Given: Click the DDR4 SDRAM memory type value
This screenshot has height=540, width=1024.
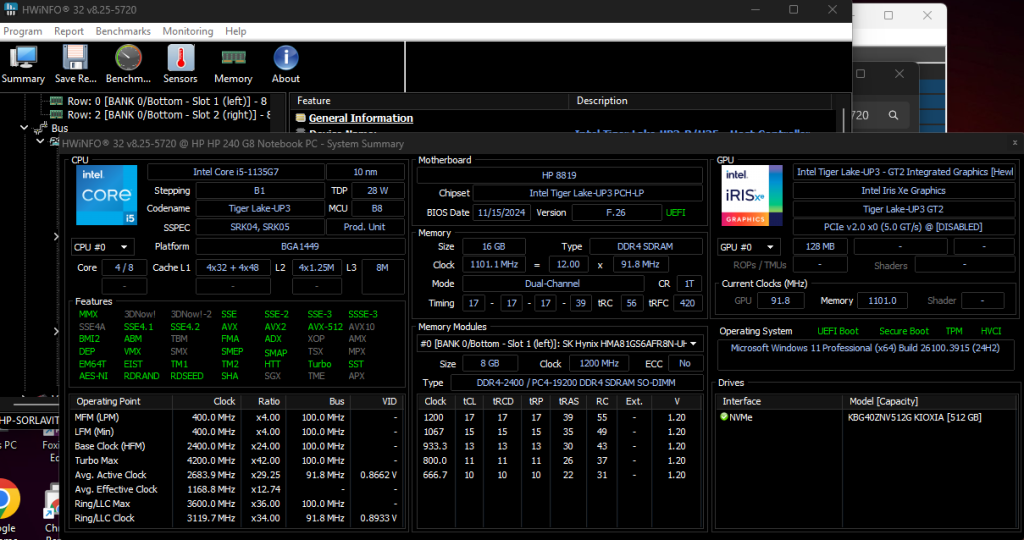Looking at the screenshot, I should point(645,246).
